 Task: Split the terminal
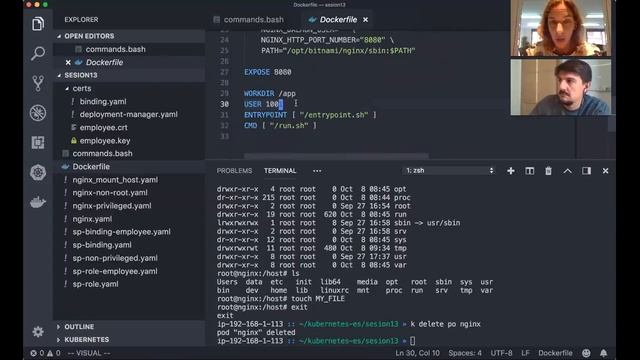click(529, 171)
